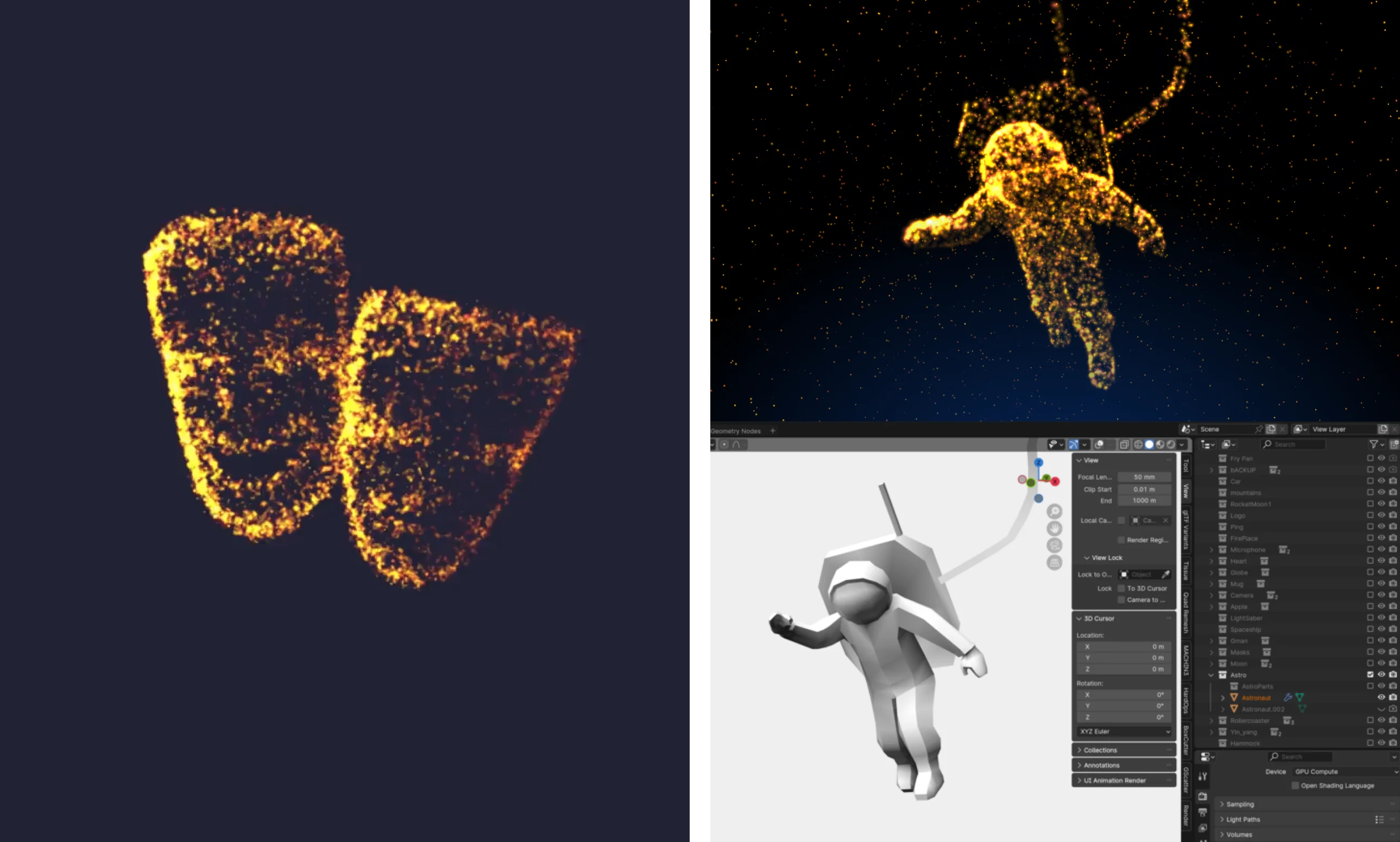Open the Output properties printer tab
The image size is (1400, 842).
coord(1202,812)
